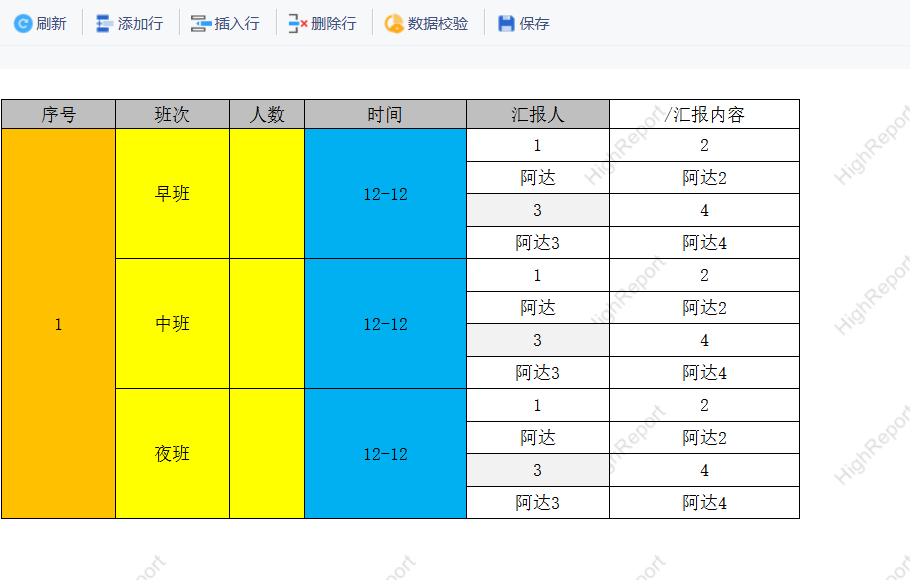This screenshot has height=580, width=910.
Task: Click 阿达3 in the 中班 group
Action: tap(538, 373)
